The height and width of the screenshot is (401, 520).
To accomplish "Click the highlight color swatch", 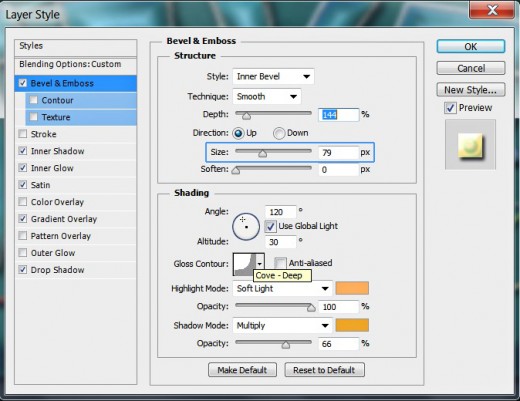I will 352,288.
